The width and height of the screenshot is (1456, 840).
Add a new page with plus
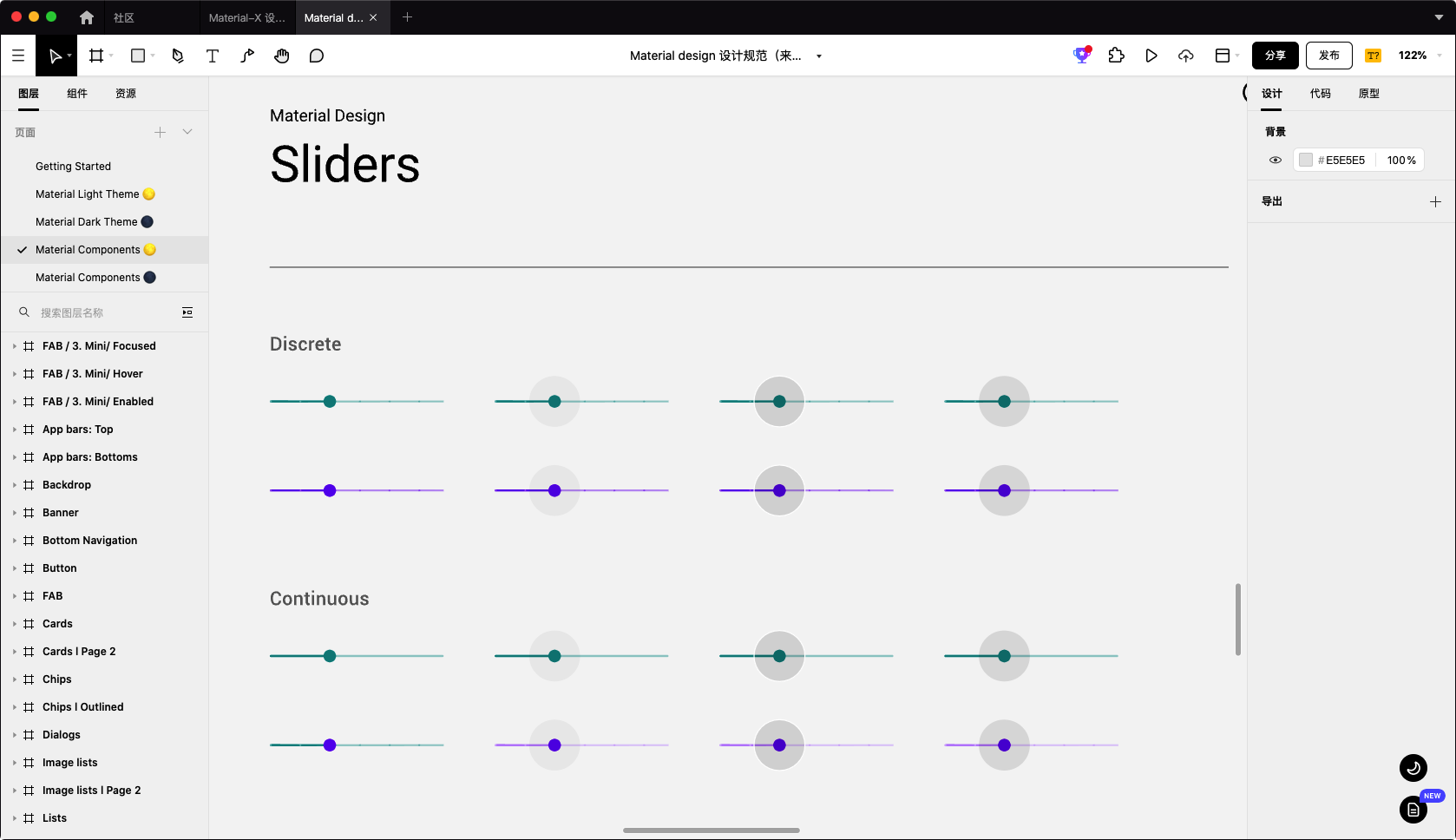(x=160, y=132)
